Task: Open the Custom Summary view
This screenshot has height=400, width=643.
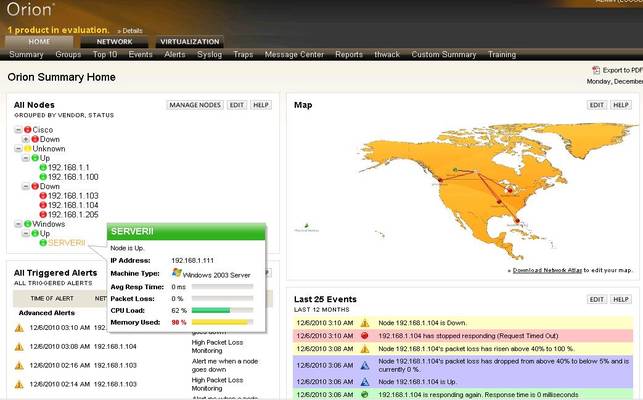Action: pyautogui.click(x=444, y=55)
